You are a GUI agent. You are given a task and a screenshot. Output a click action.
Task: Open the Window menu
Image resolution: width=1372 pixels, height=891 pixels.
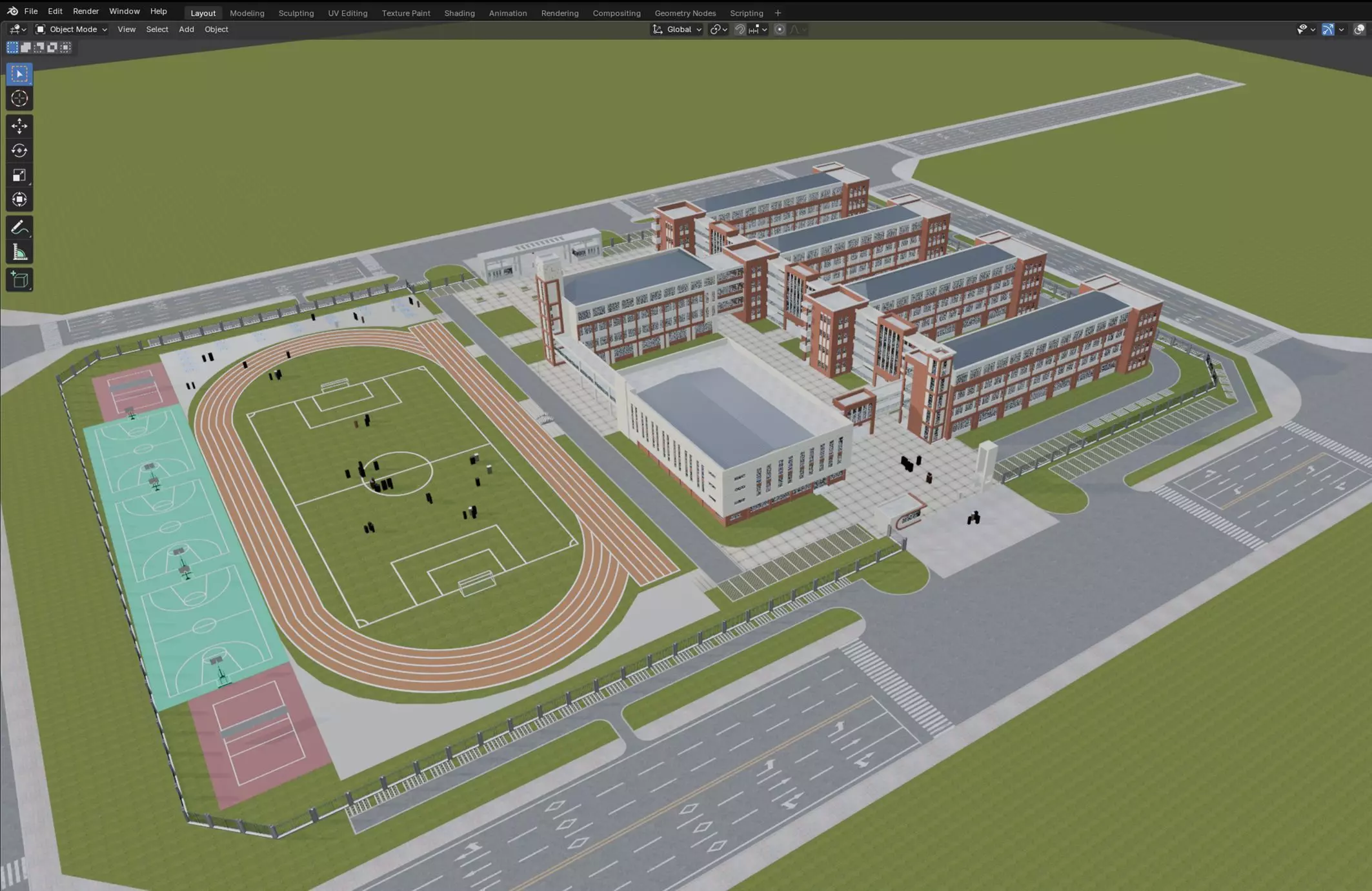tap(124, 11)
